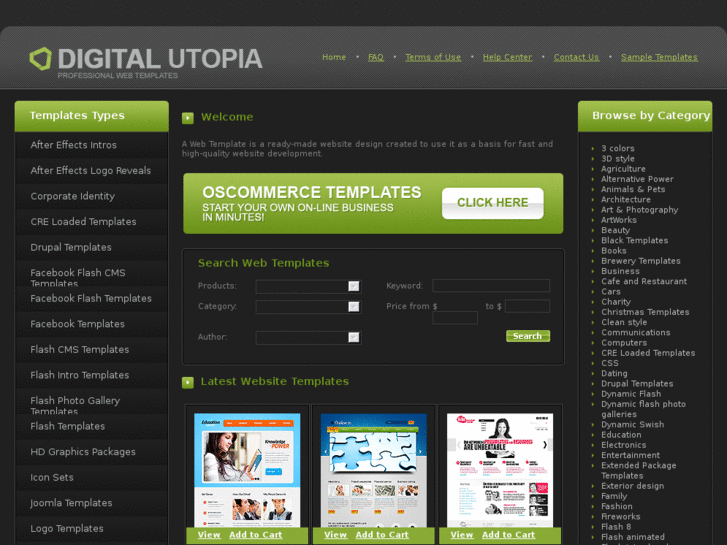Screen dimensions: 727x545
Task: Open Flash Templates type
Action: 67,426
